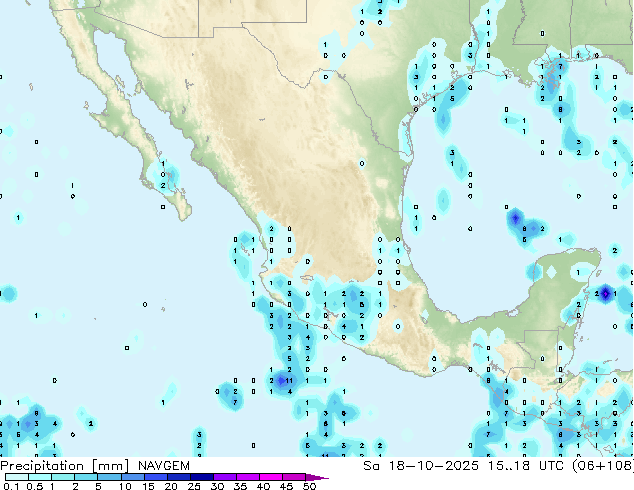Click the 'Sa 18-10-2025' date text
Image resolution: width=634 pixels, height=490 pixels.
tap(421, 466)
